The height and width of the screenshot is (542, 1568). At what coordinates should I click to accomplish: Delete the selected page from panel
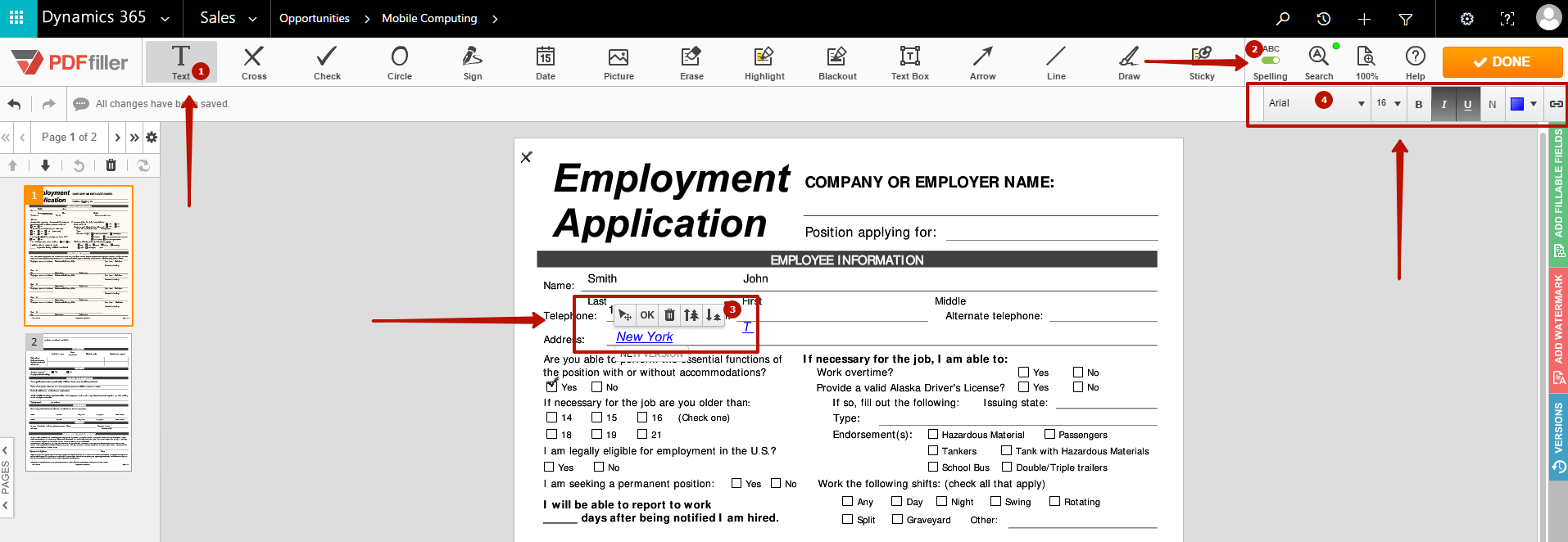111,165
